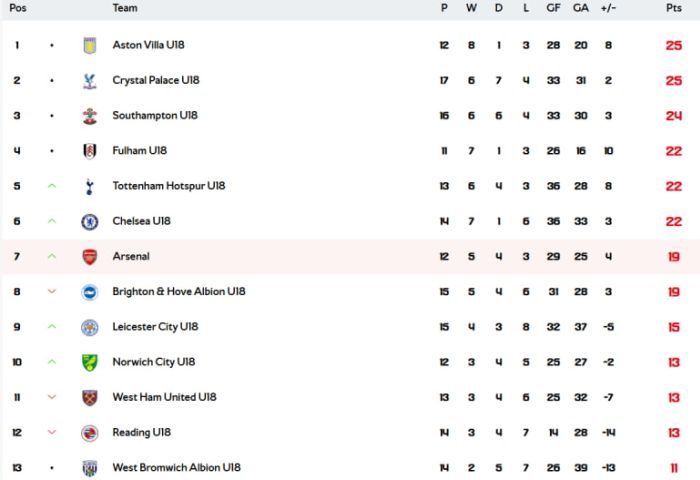Click the Team column header

pyautogui.click(x=125, y=8)
